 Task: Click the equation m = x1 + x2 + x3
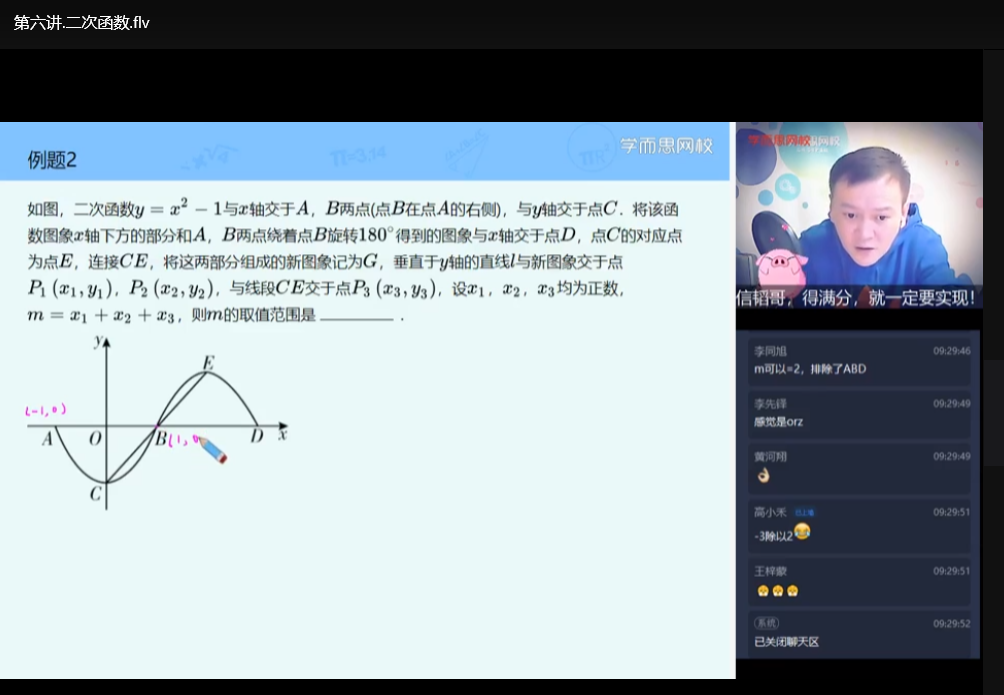(x=101, y=315)
